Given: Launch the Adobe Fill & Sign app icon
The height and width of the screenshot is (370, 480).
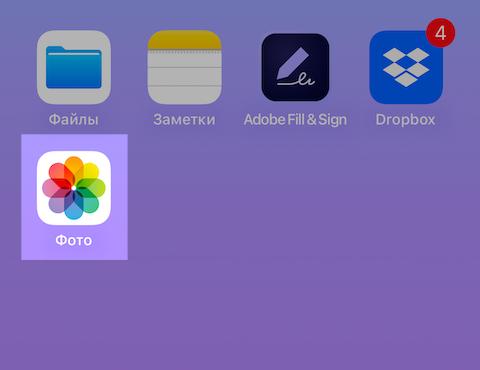Looking at the screenshot, I should (295, 67).
